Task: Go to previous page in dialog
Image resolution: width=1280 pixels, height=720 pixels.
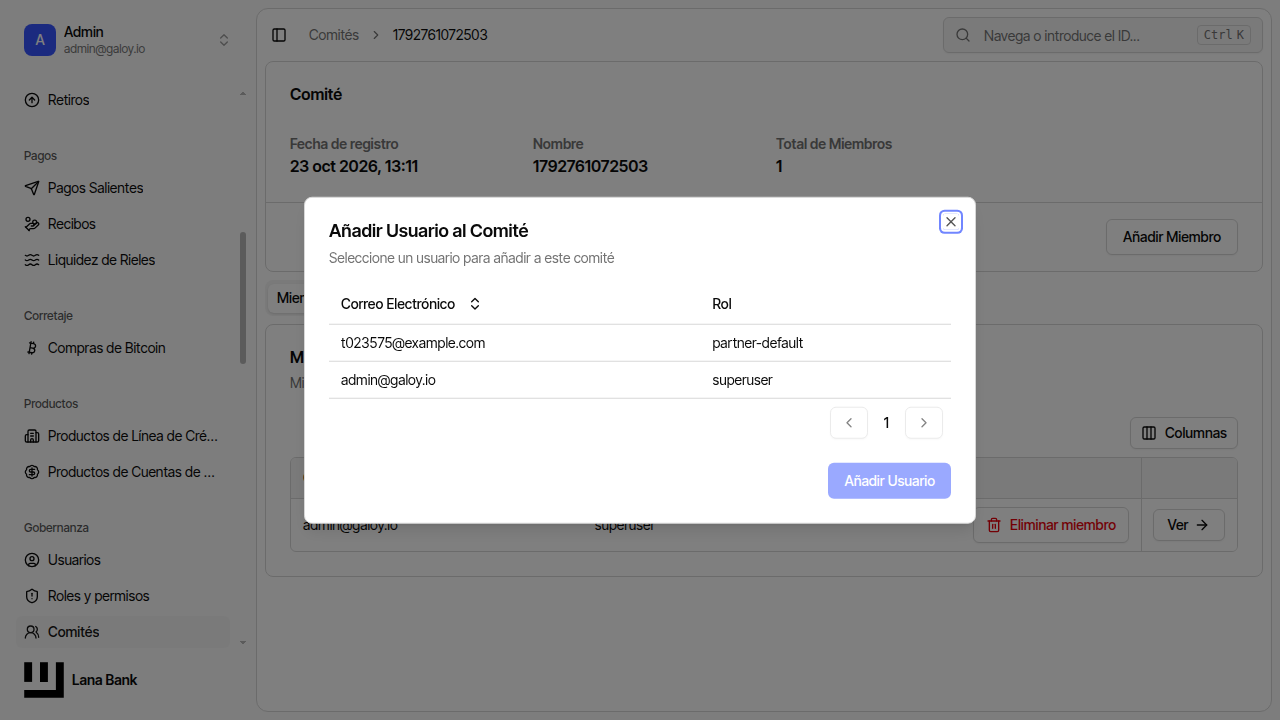Action: tap(849, 423)
